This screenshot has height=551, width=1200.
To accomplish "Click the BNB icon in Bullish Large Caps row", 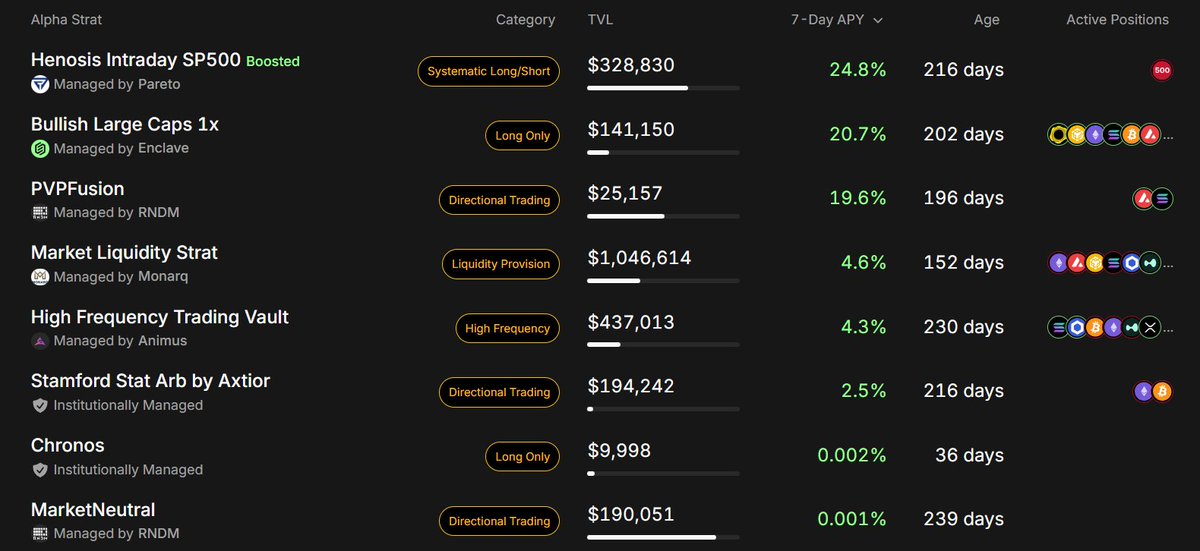I will [1076, 134].
